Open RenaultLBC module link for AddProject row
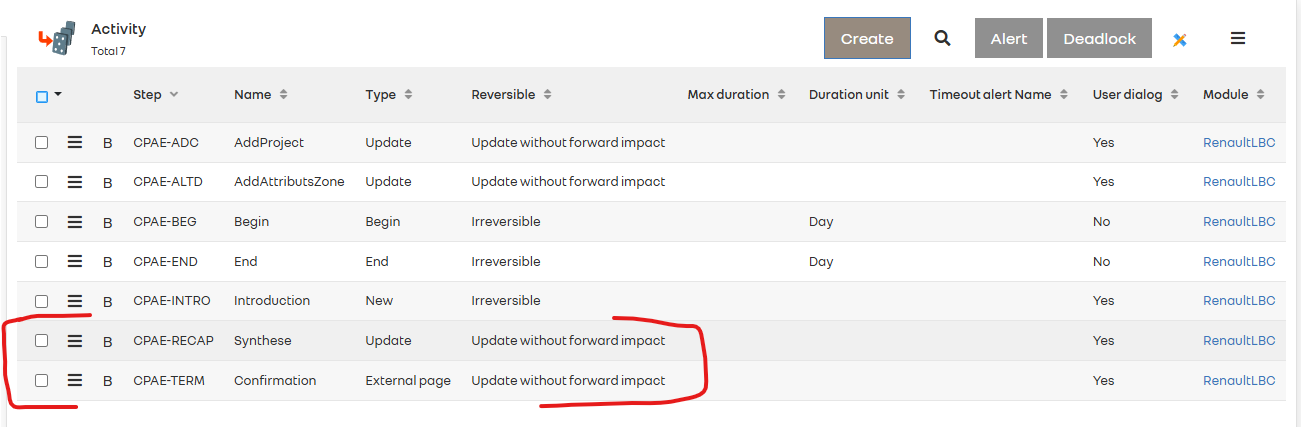 (1239, 142)
